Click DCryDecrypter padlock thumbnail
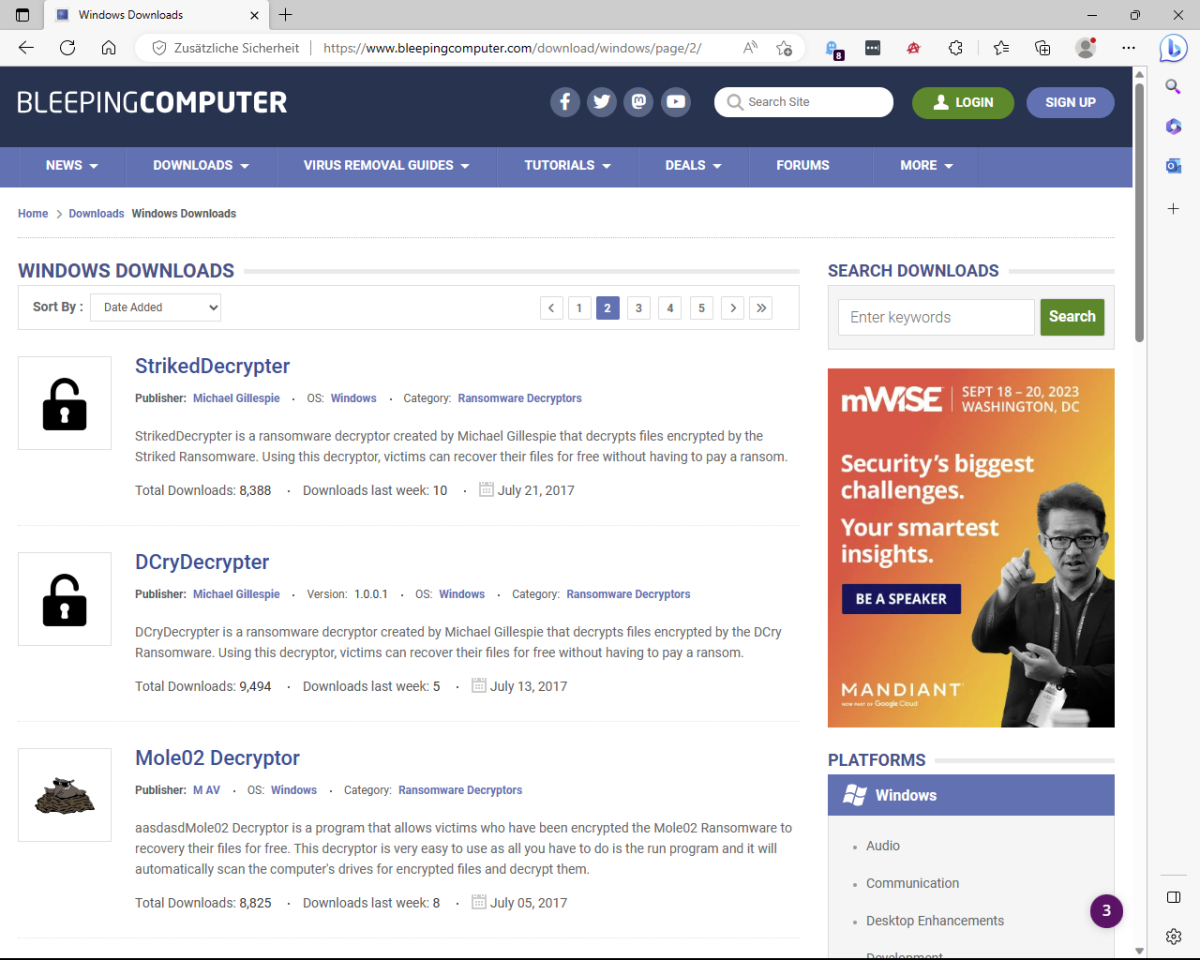 pos(65,599)
